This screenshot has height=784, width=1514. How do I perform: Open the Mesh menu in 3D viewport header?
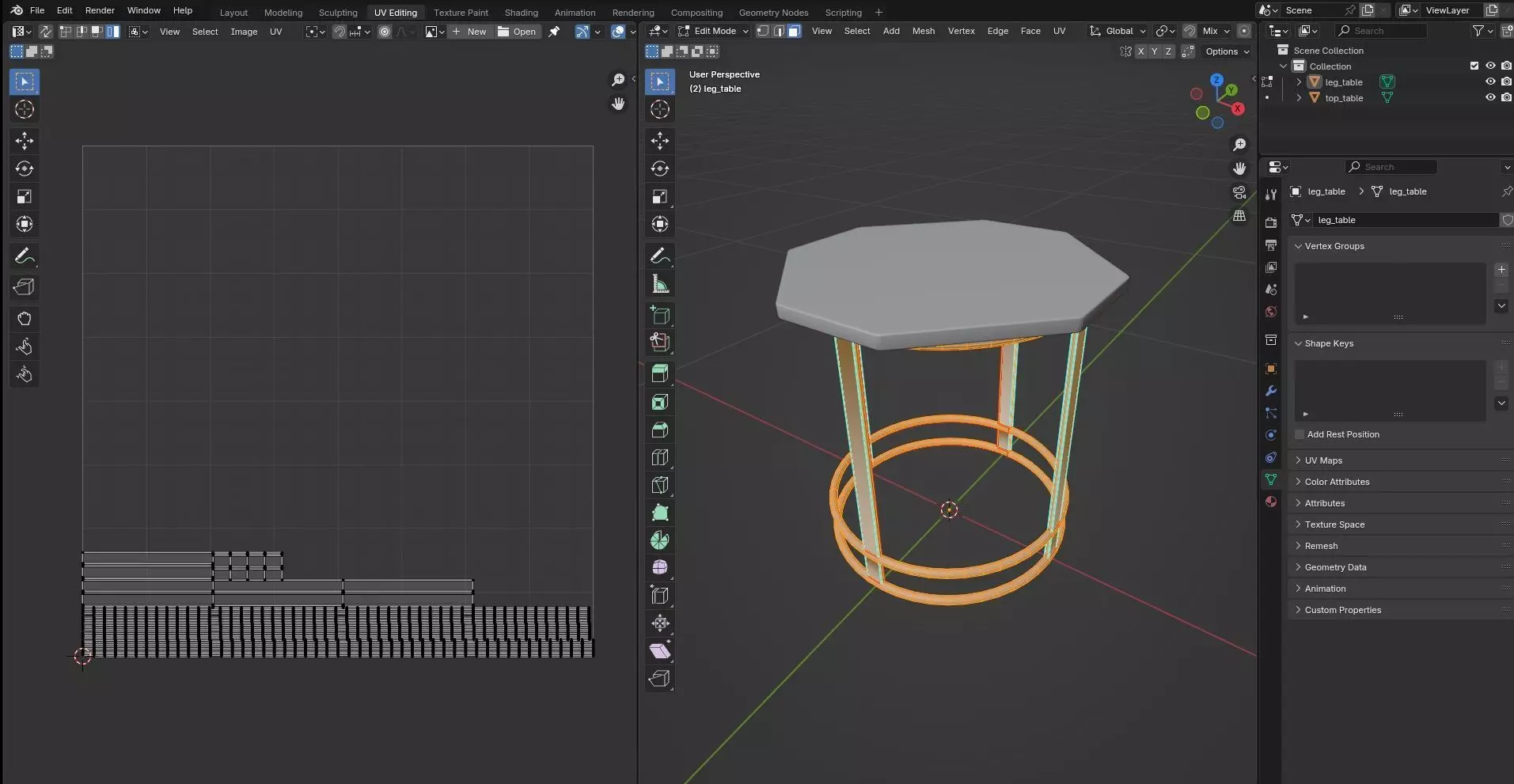[924, 31]
